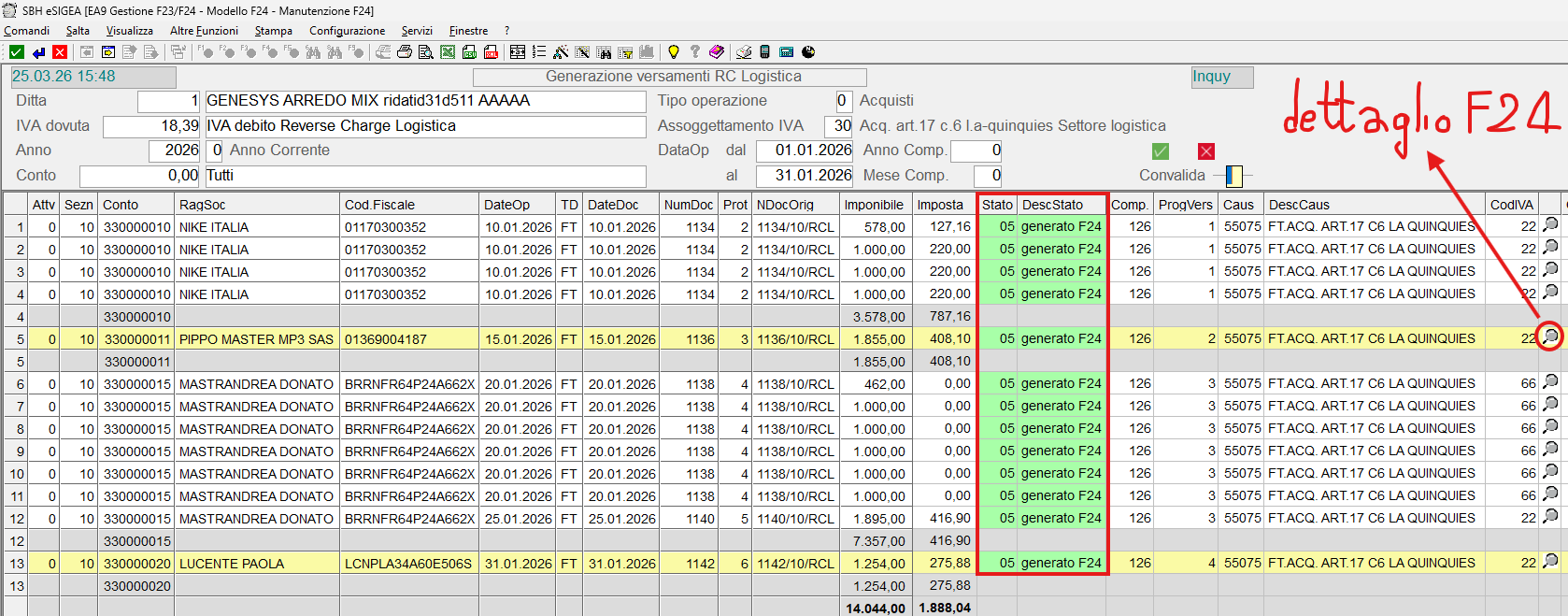1568x616 pixels.
Task: Click the yellow arrow next-window toolbar icon
Action: click(108, 52)
